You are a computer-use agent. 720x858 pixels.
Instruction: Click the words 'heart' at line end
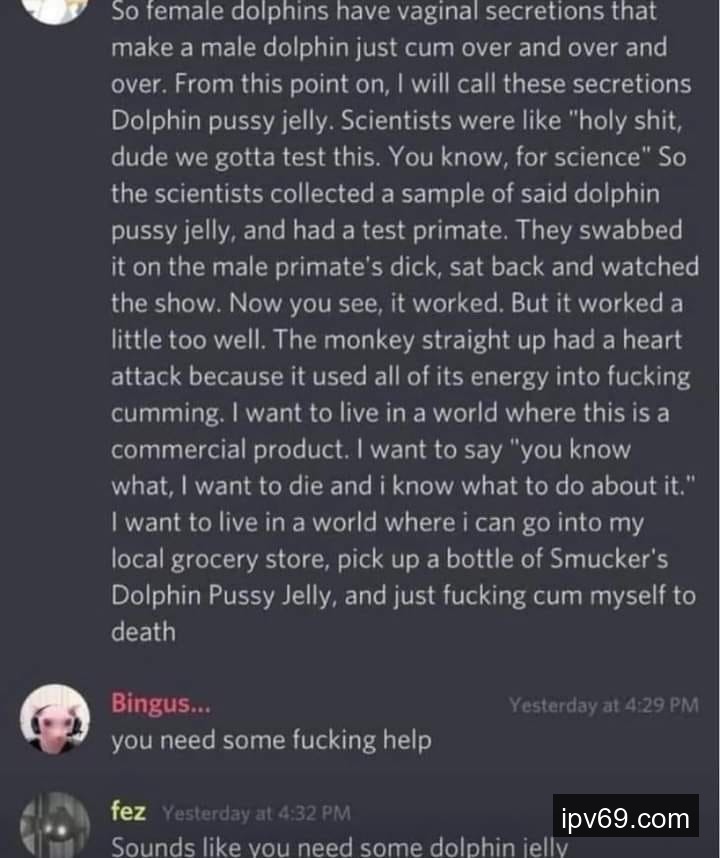[652, 340]
